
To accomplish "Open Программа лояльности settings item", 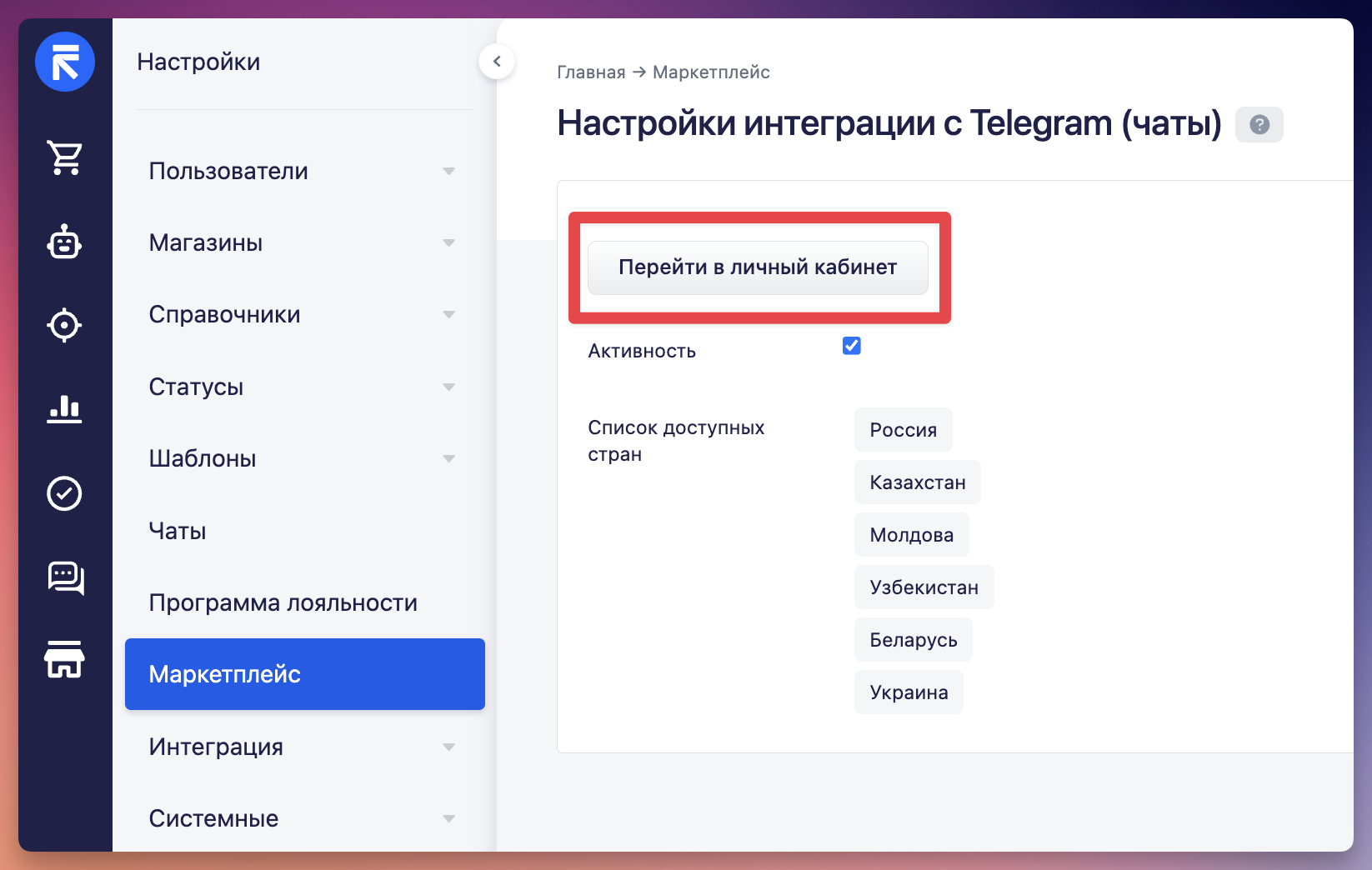I will coord(305,602).
